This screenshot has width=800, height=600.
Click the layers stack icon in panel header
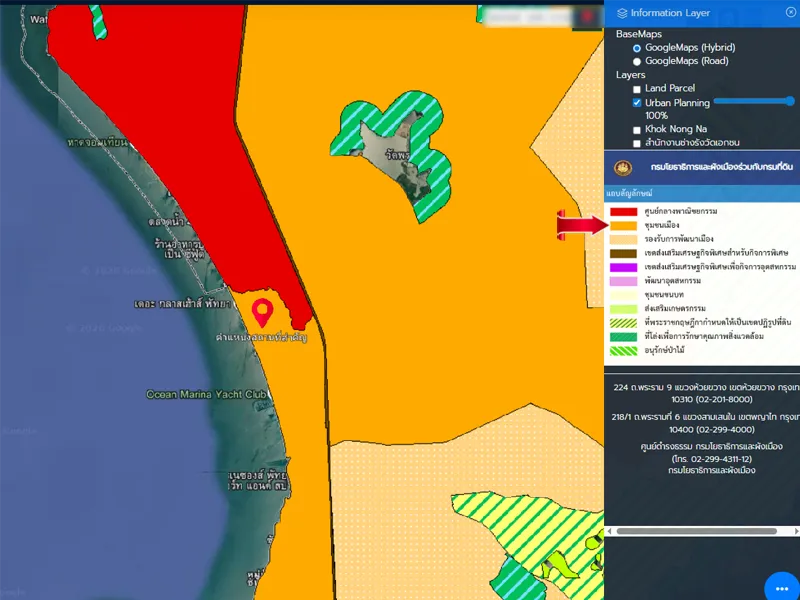622,13
